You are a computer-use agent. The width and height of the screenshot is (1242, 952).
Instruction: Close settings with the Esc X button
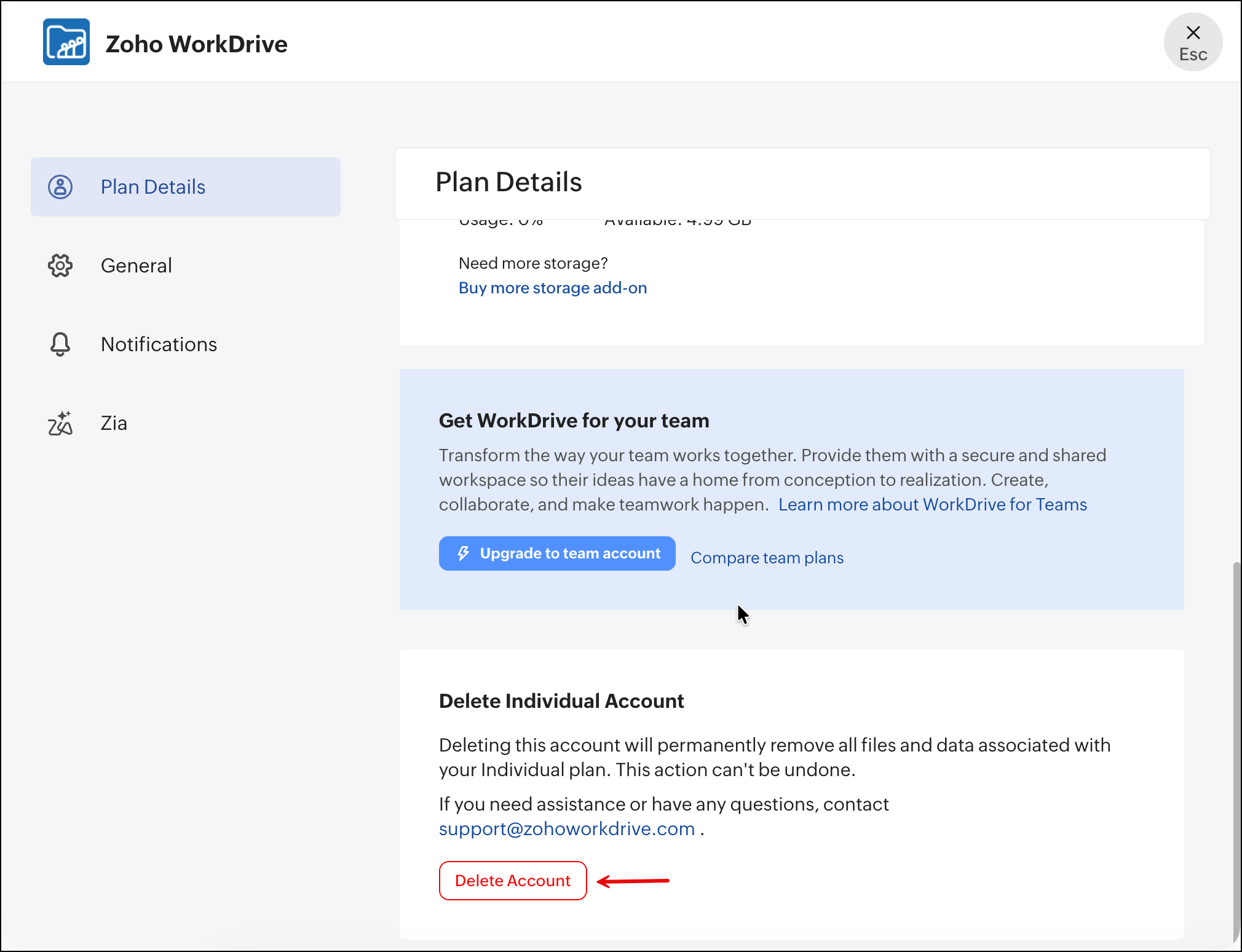1193,42
